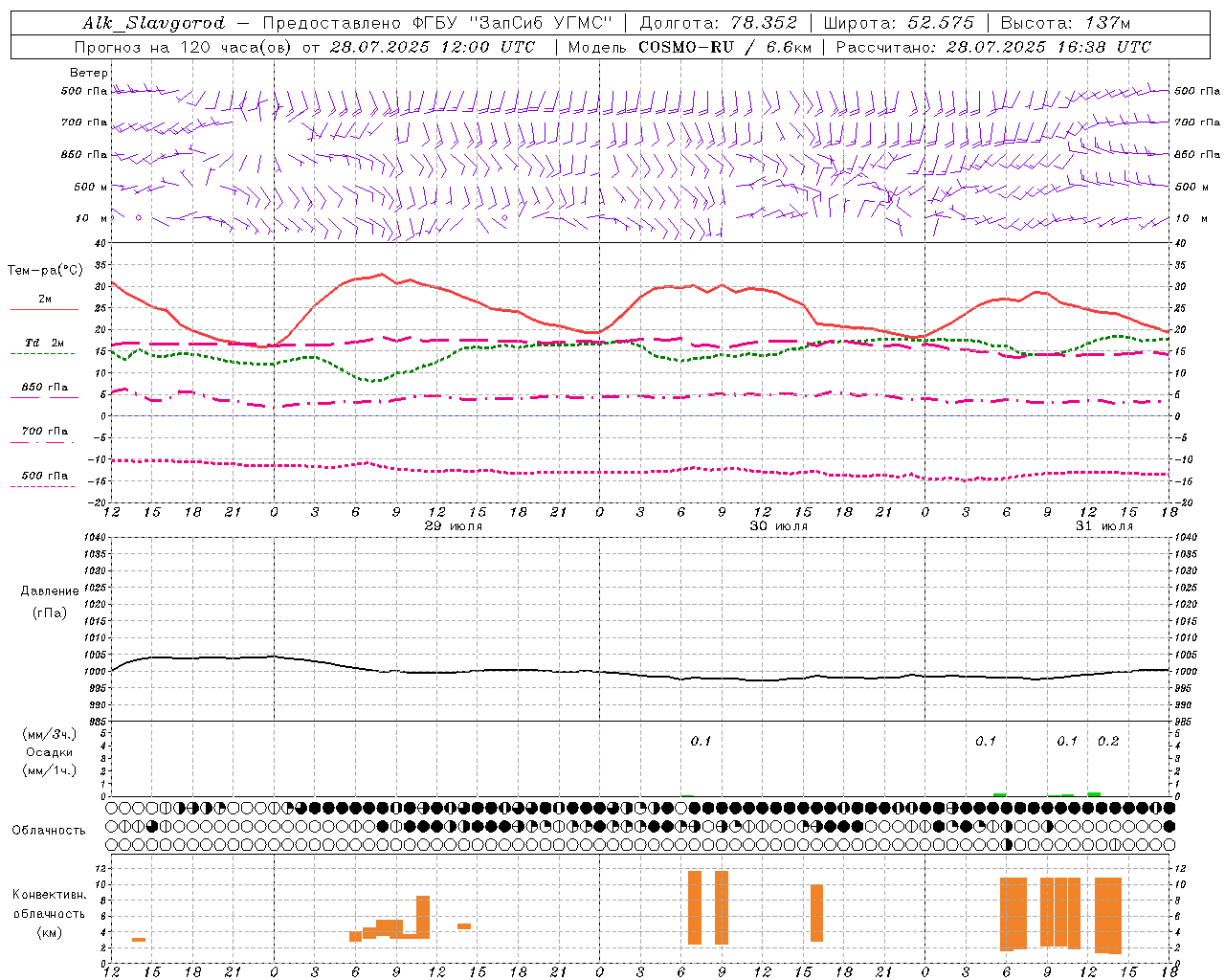Click the '(мм/3ч.)' precipitation unit label
Screen dimensions: 1225x980
click(x=50, y=734)
